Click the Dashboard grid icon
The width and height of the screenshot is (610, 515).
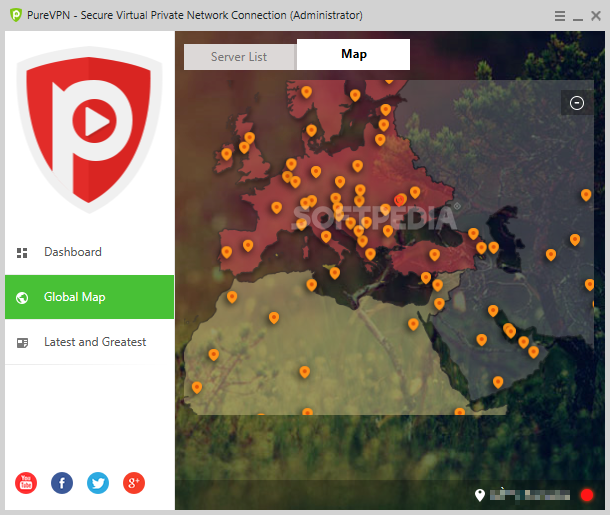click(22, 253)
